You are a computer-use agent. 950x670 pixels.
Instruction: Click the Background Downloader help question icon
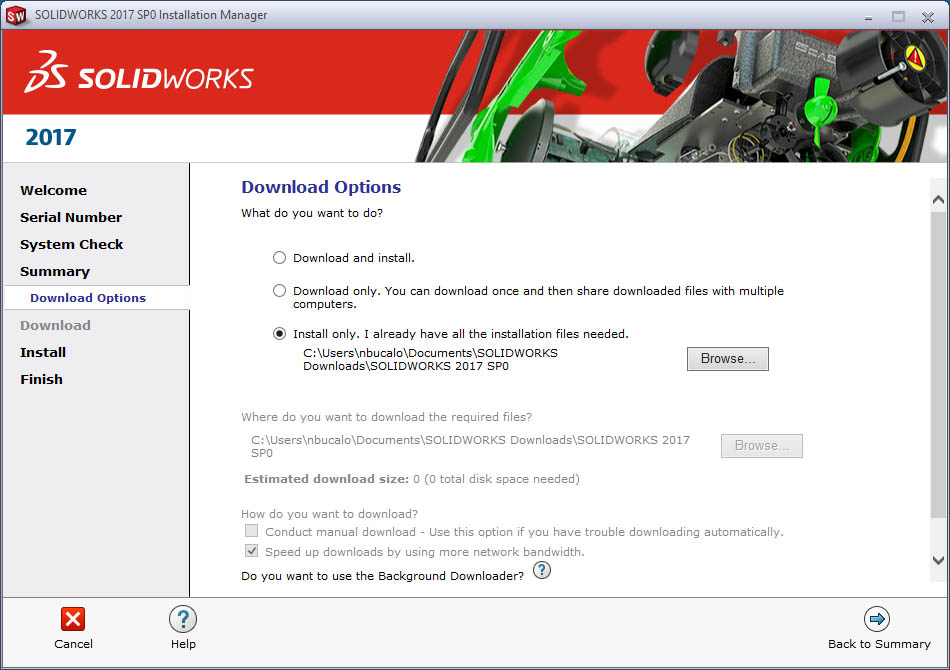pos(542,570)
